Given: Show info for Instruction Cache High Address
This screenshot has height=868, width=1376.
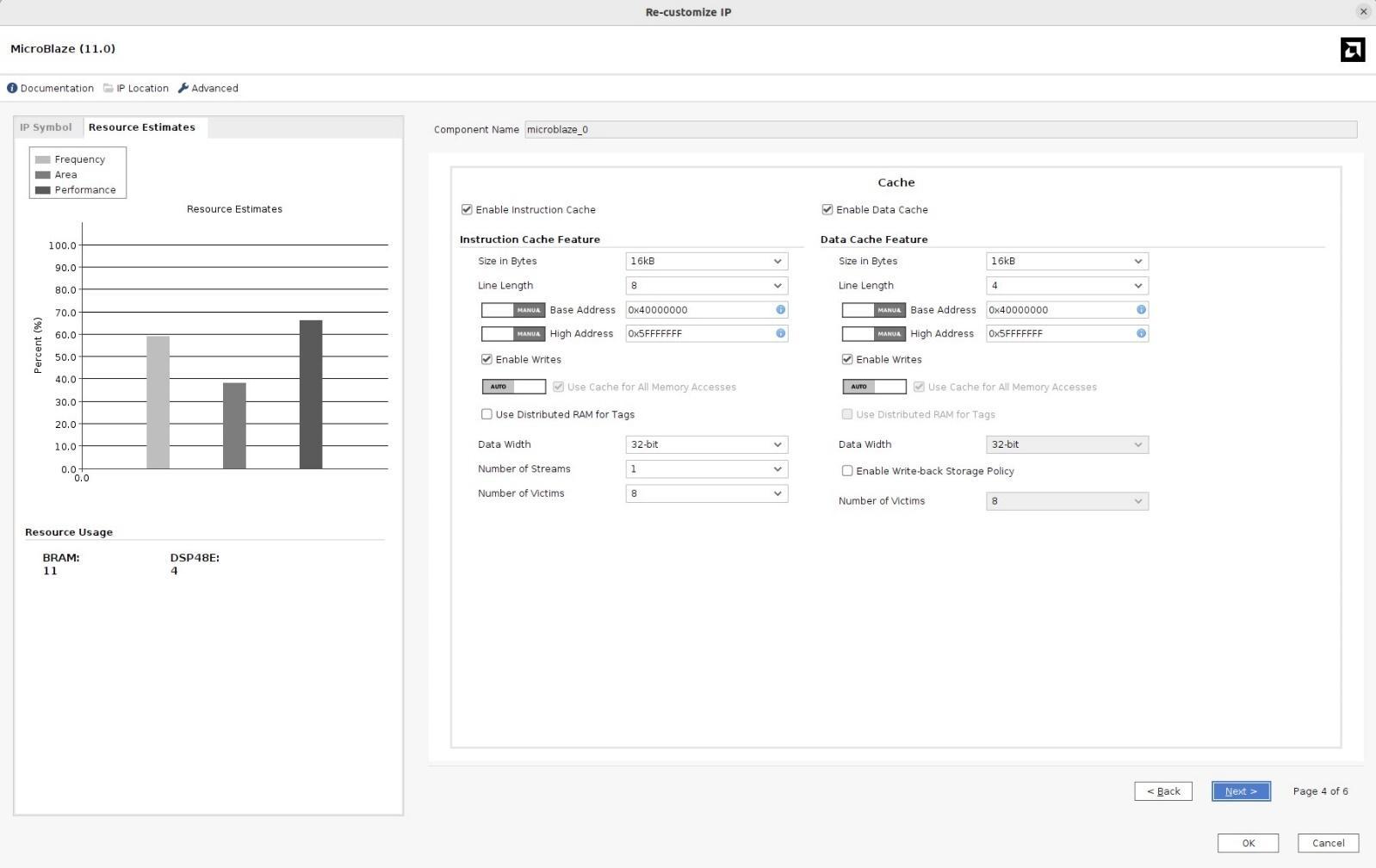Looking at the screenshot, I should 781,333.
